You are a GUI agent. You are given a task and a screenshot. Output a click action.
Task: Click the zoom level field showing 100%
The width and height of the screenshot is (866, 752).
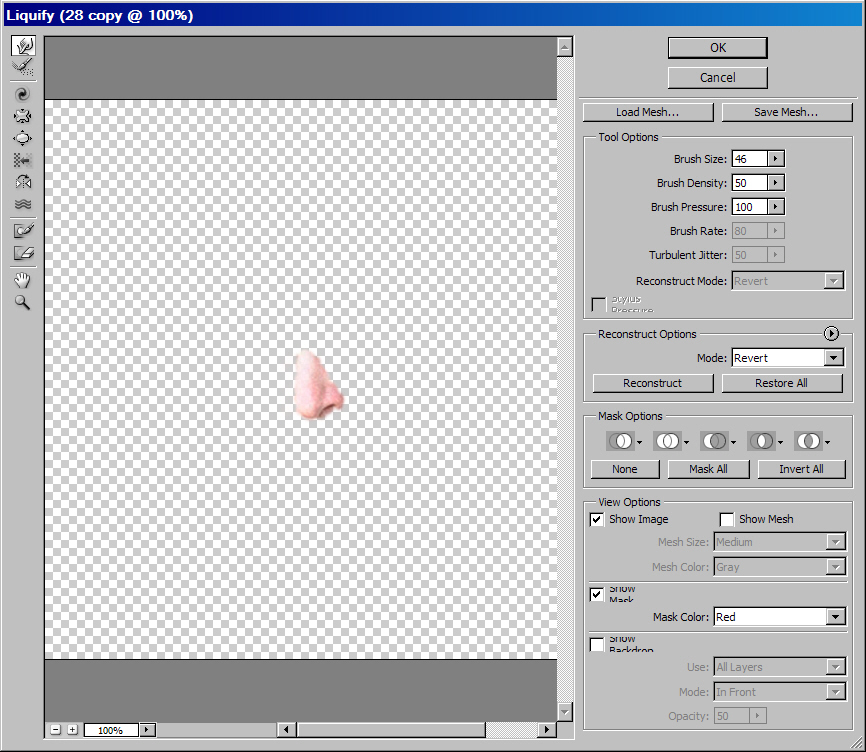(111, 730)
